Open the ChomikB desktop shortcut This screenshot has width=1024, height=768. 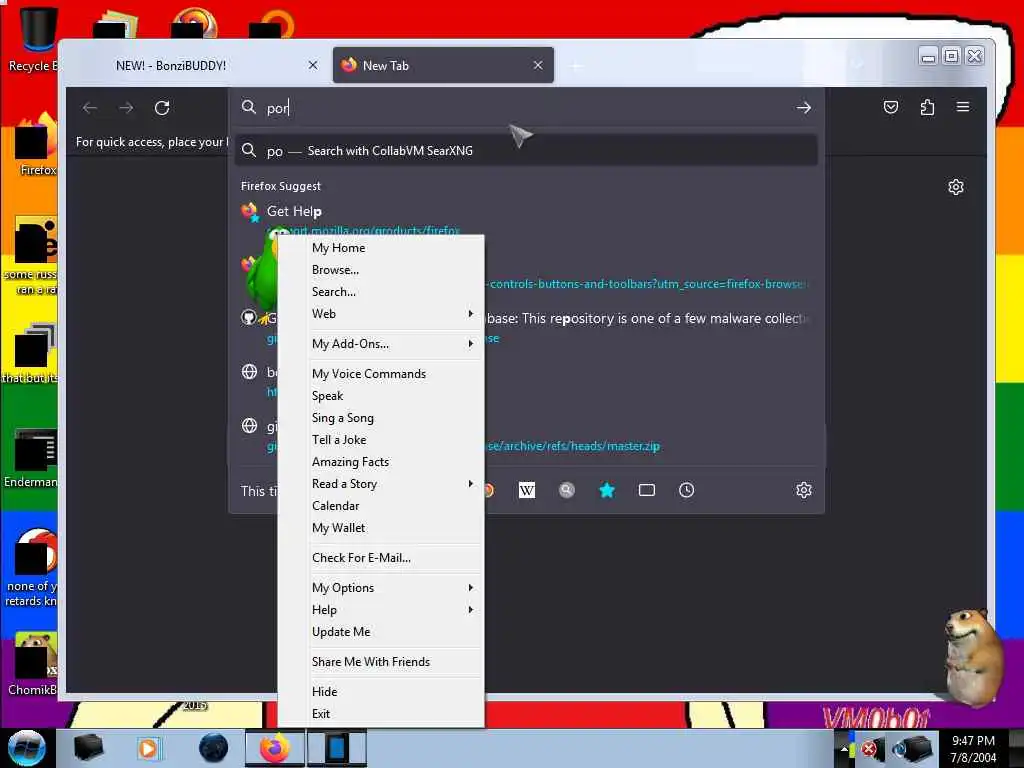(x=31, y=663)
